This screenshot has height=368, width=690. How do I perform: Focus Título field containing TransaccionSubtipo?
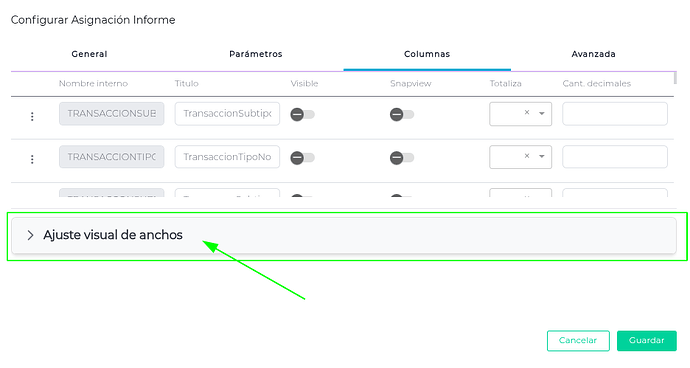227,114
